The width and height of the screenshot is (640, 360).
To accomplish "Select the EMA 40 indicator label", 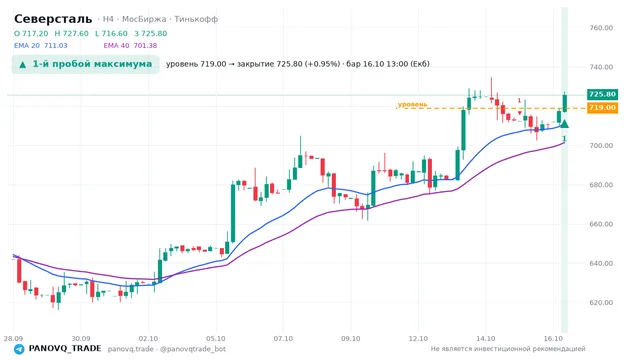I will [x=130, y=46].
